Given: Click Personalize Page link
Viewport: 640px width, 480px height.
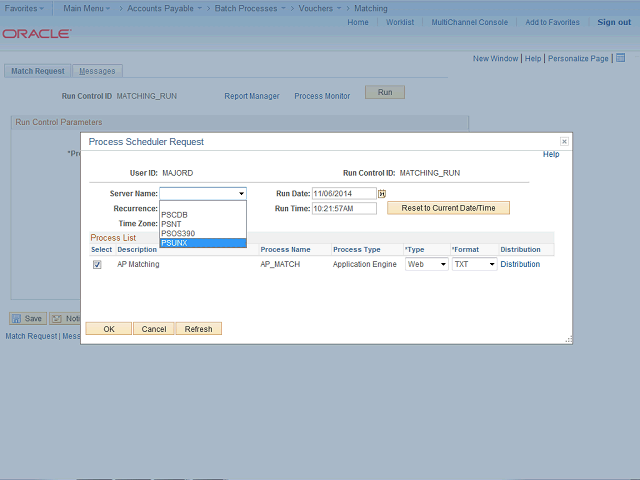Looking at the screenshot, I should pyautogui.click(x=578, y=58).
